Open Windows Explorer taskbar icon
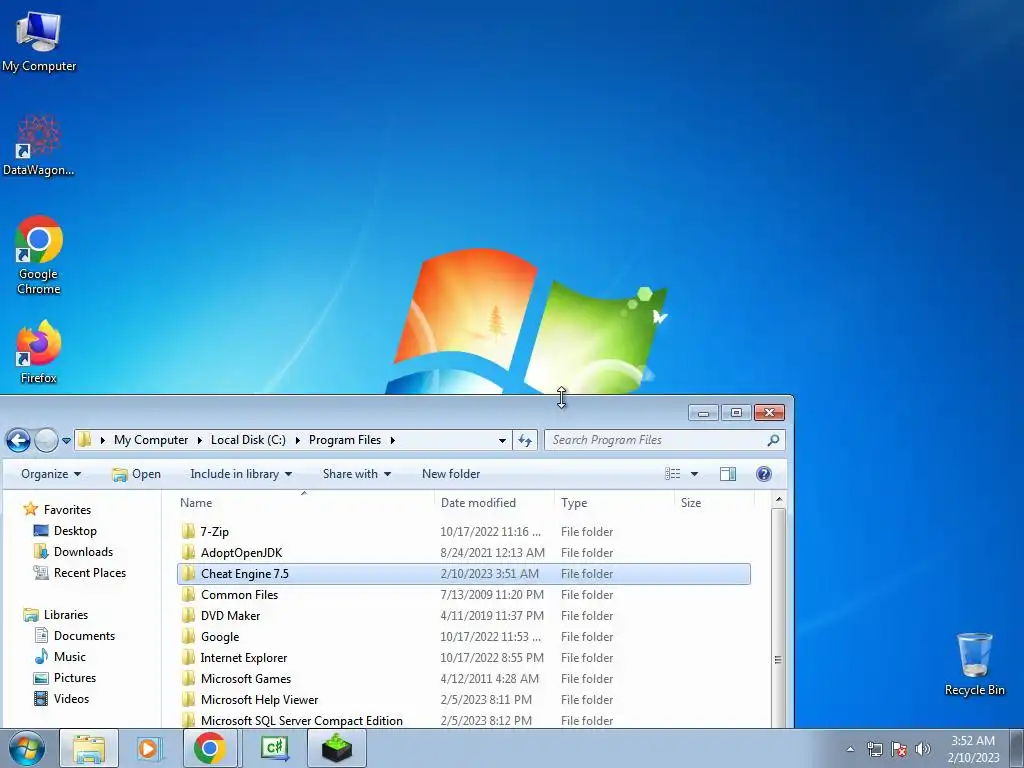The width and height of the screenshot is (1024, 768). point(89,748)
